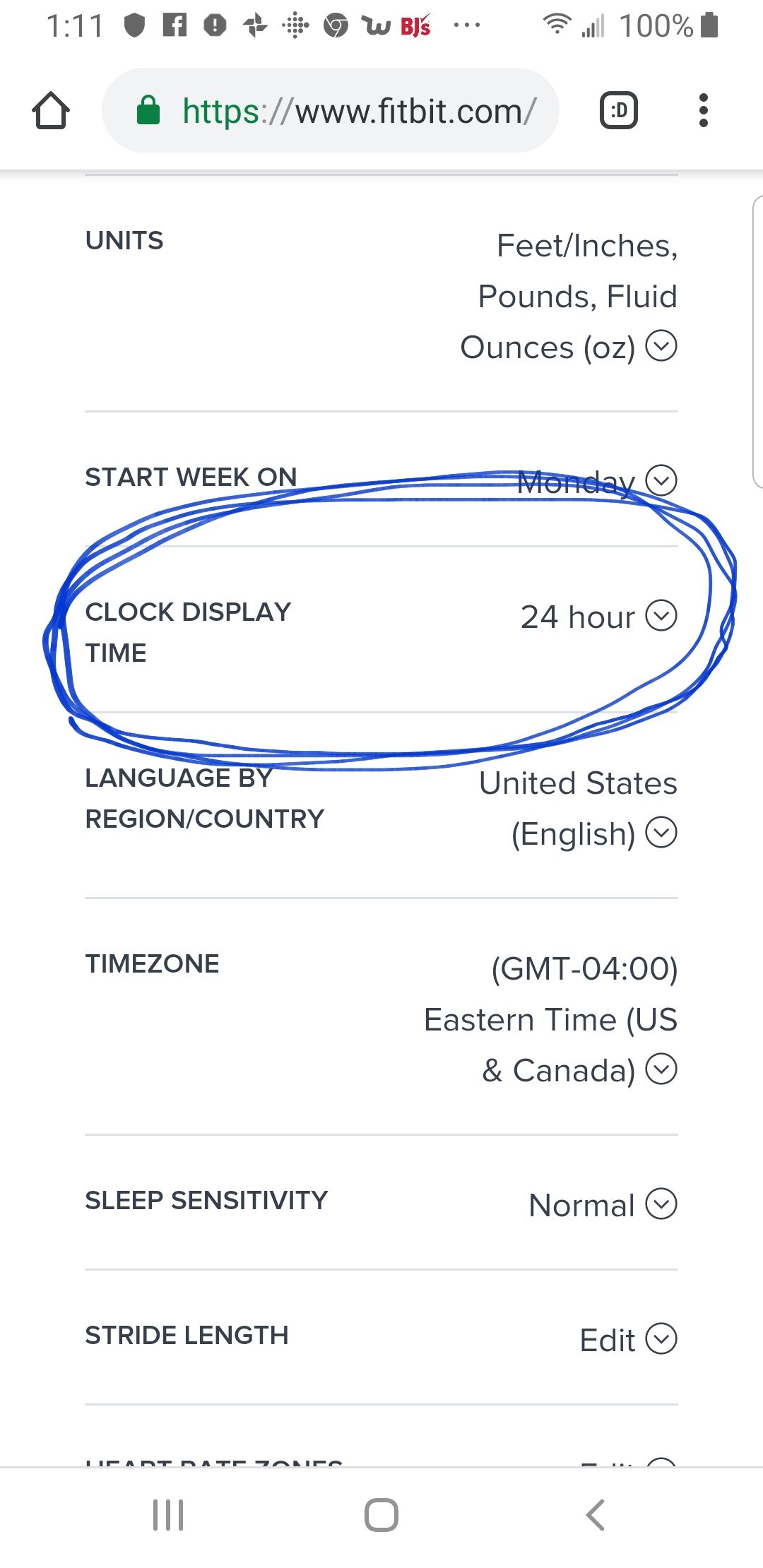Viewport: 763px width, 1568px height.
Task: Click the Edit link for Stride Length
Action: (x=607, y=1340)
